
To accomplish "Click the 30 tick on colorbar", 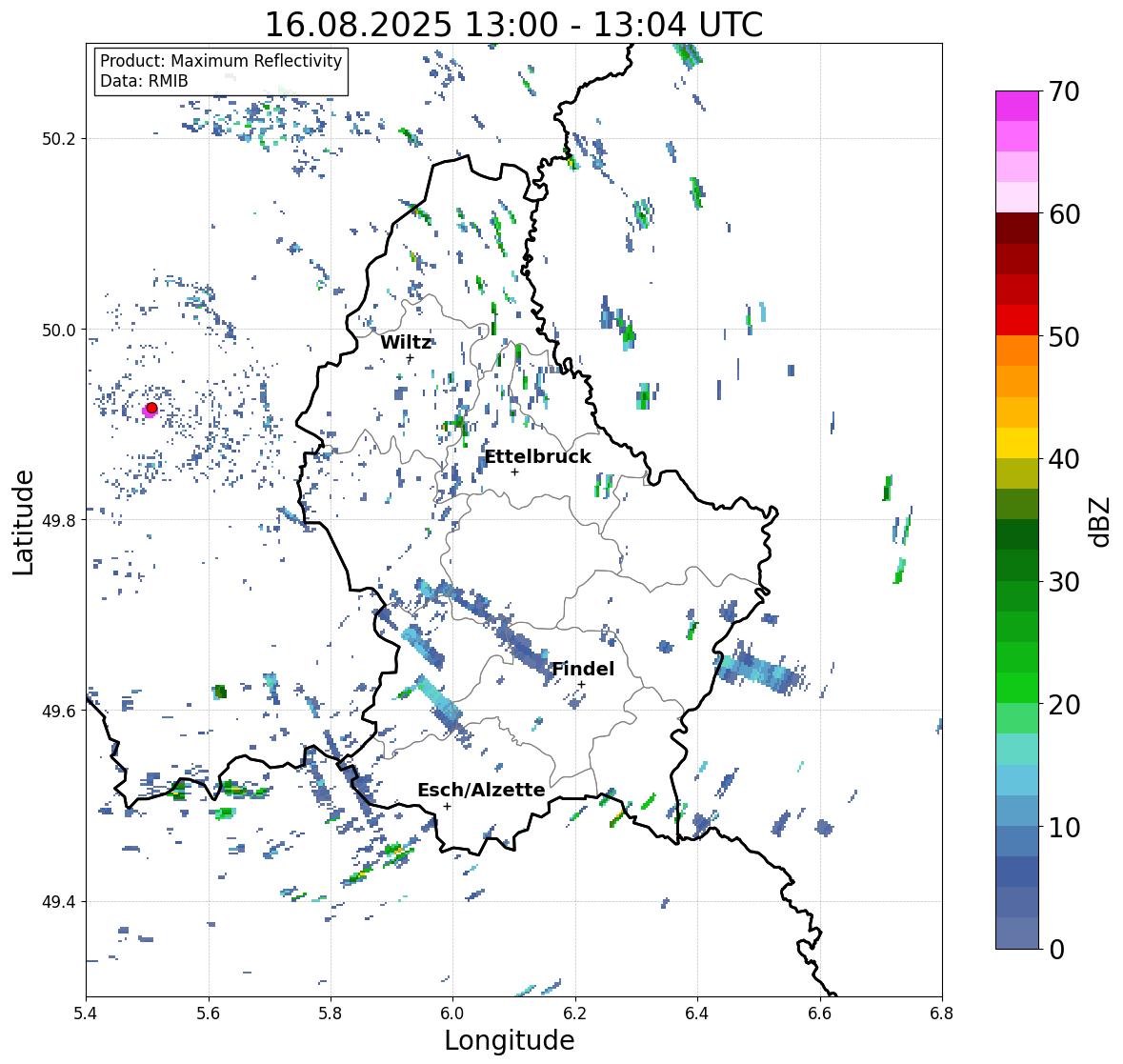I will [1064, 582].
